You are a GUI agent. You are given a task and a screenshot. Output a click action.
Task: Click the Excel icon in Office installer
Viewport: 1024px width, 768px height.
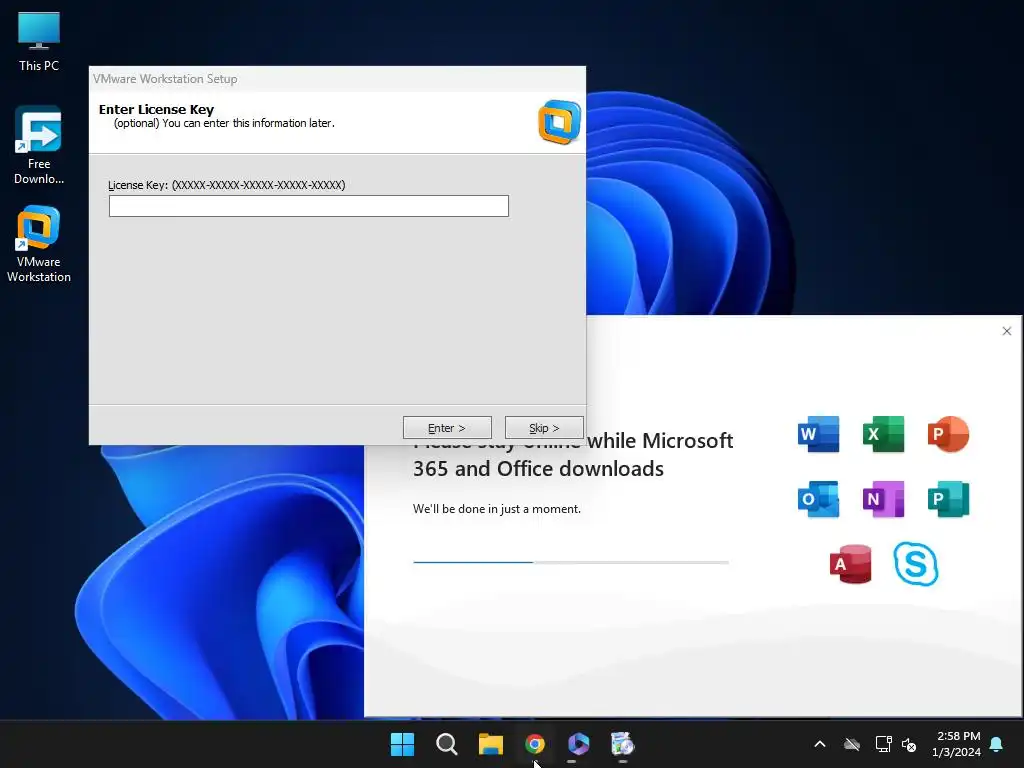pyautogui.click(x=883, y=434)
